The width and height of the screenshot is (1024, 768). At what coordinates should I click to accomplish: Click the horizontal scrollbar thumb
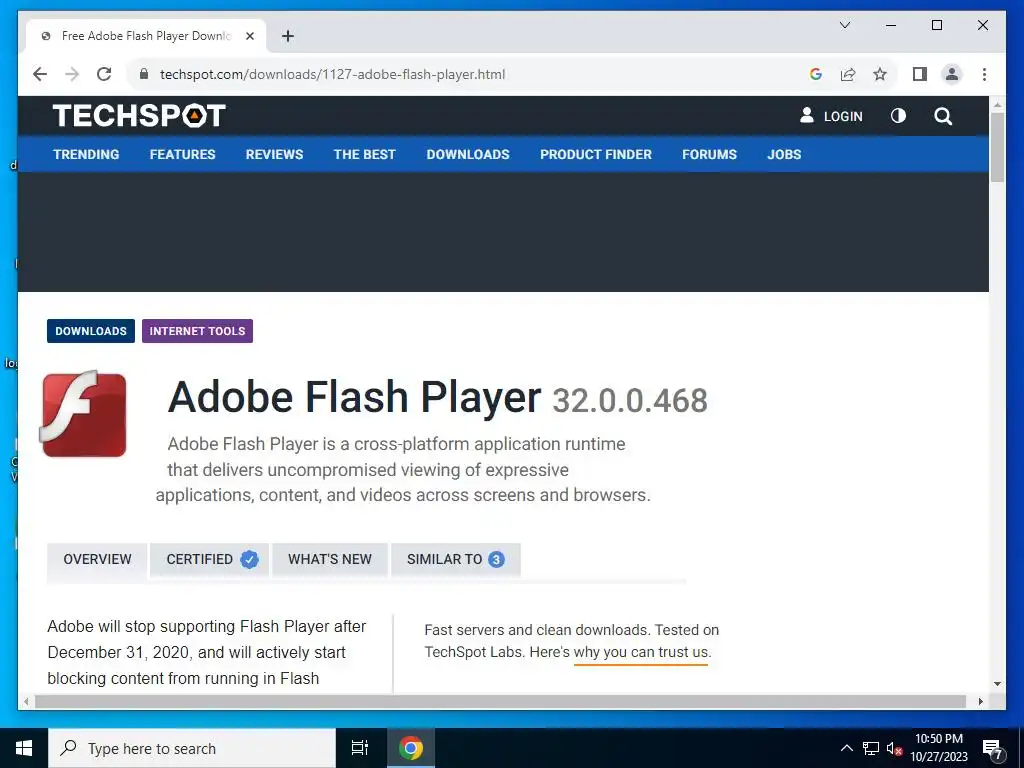click(x=500, y=701)
